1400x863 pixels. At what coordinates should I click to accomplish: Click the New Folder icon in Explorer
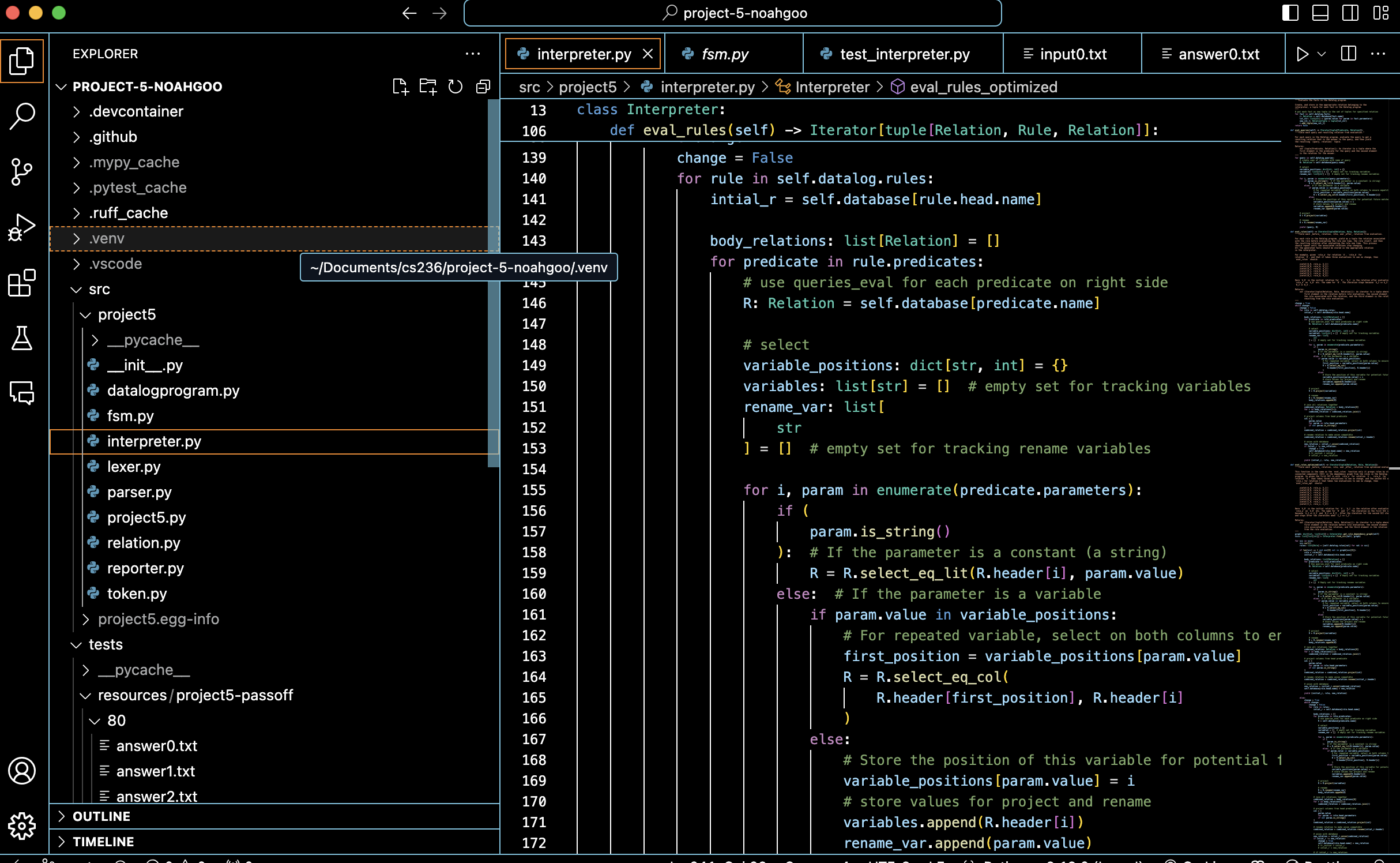coord(428,87)
